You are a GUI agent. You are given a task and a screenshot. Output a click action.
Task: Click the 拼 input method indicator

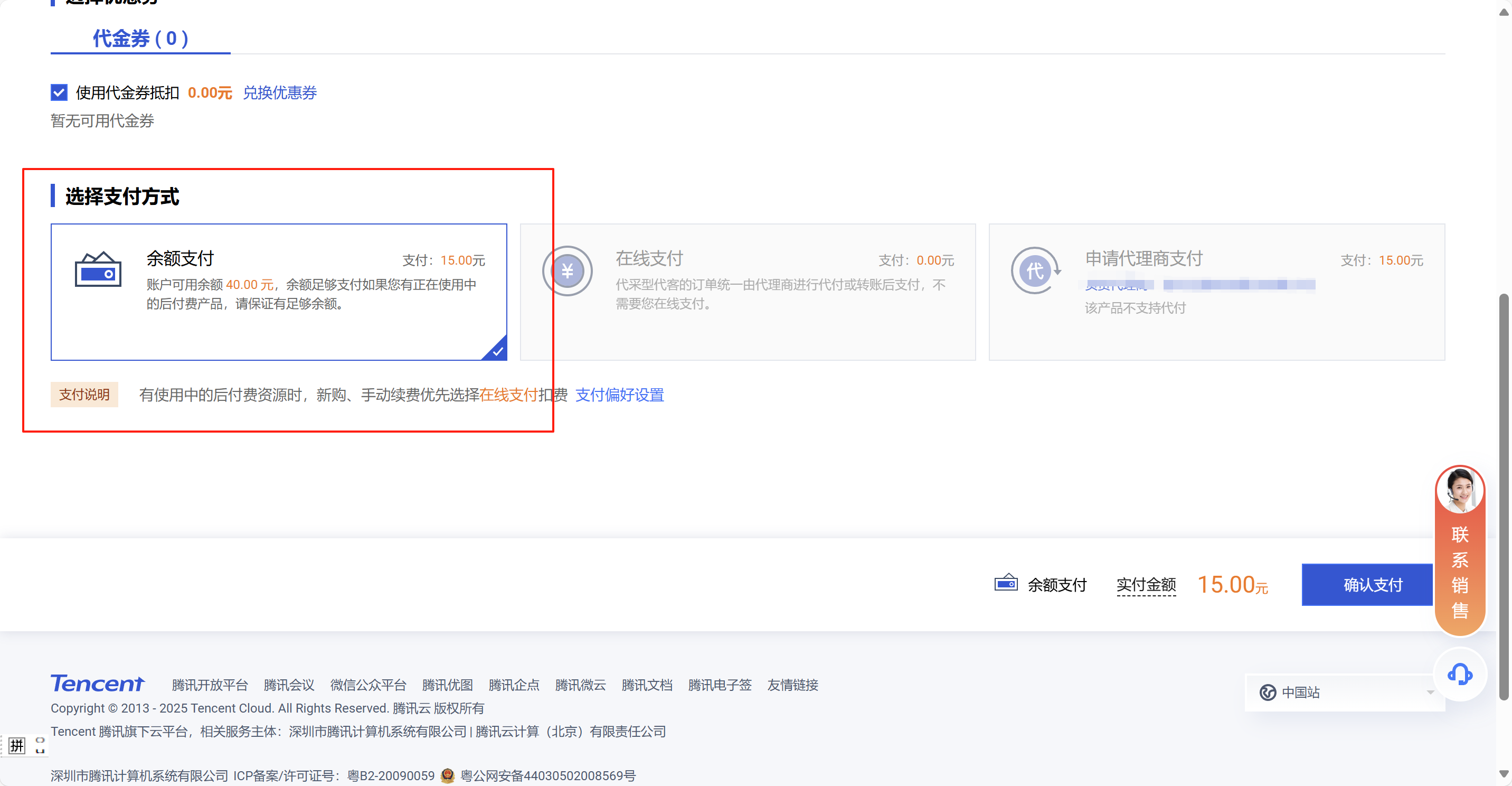[x=17, y=746]
